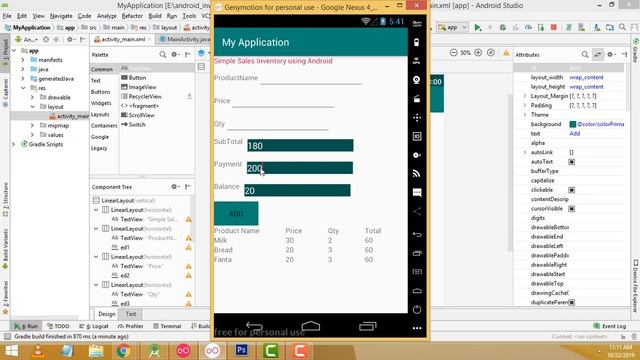Open search everywhere magnifier in main toolbar
The height and width of the screenshot is (360, 640).
click(x=622, y=27)
